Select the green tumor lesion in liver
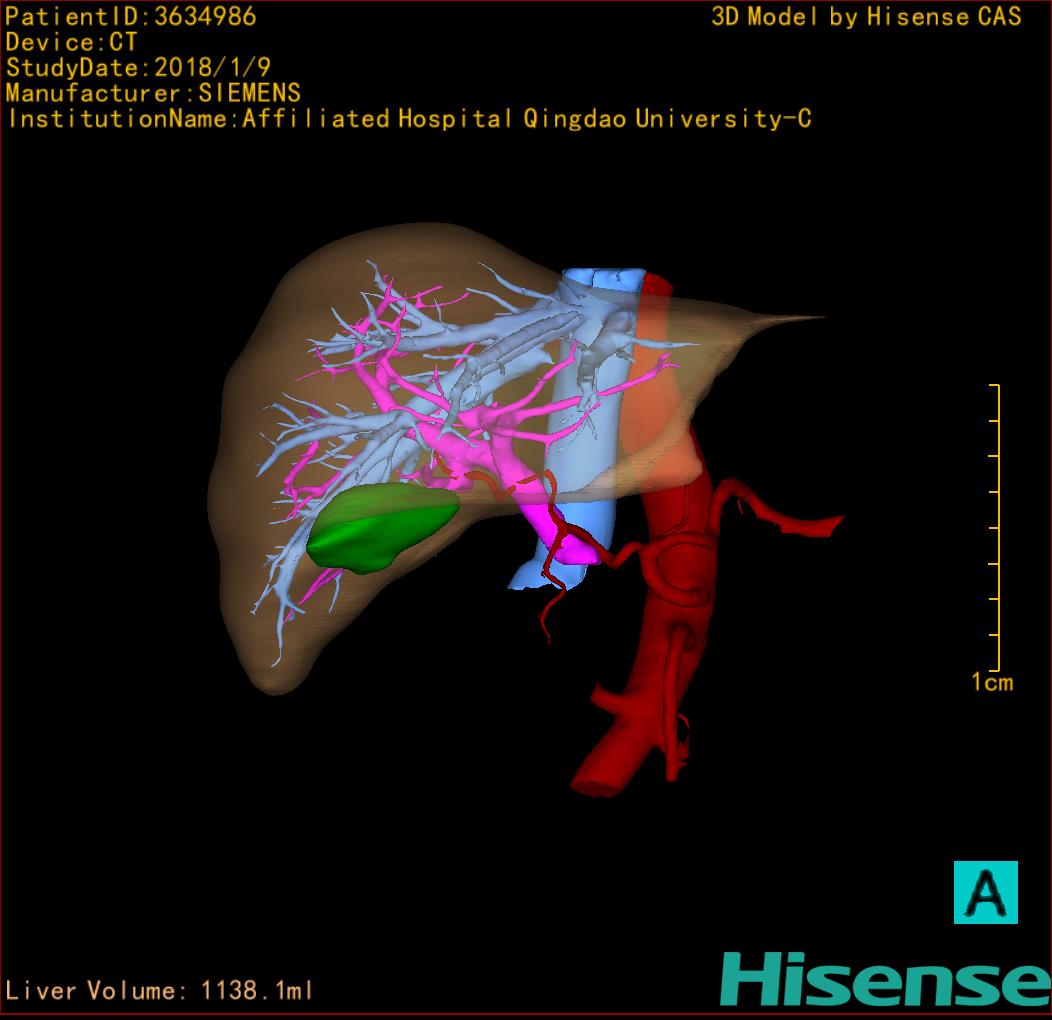 tap(379, 529)
